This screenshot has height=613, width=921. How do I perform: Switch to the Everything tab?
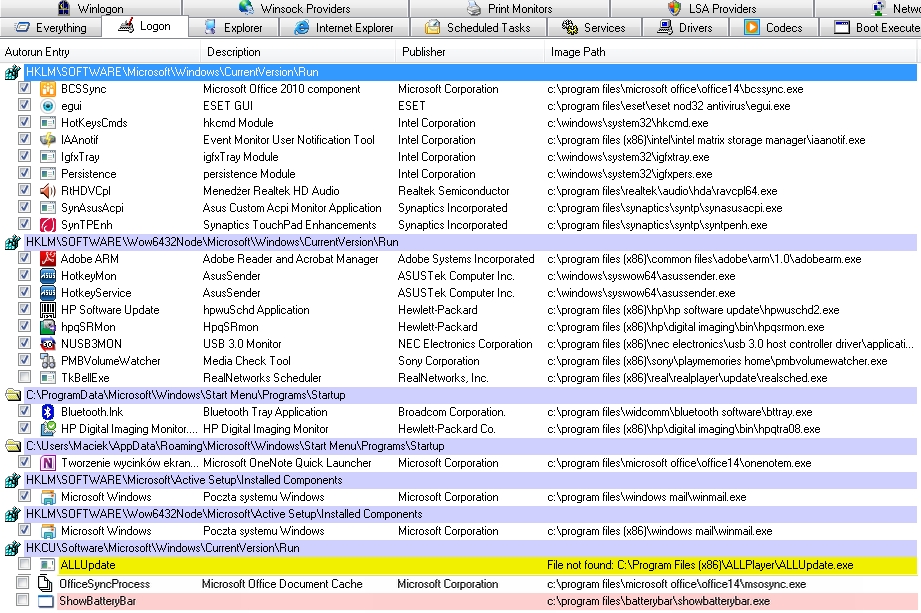point(51,28)
